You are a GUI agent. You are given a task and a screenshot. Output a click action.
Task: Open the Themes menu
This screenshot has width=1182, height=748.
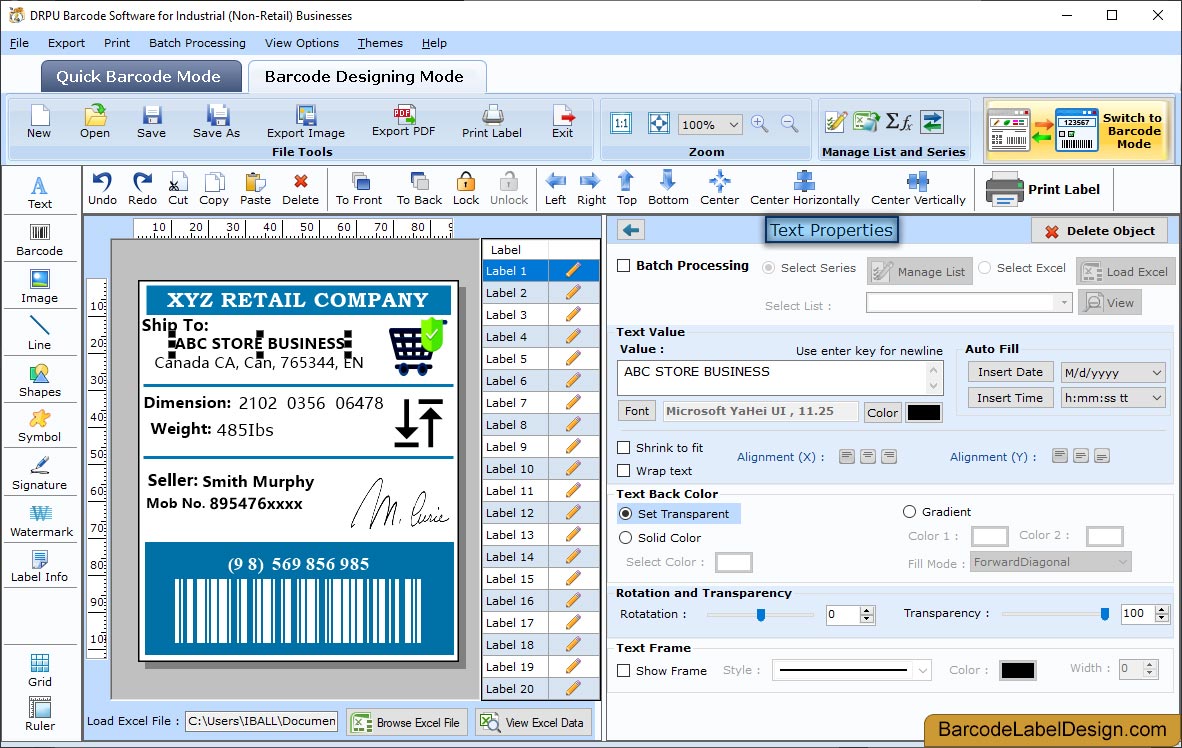point(380,43)
